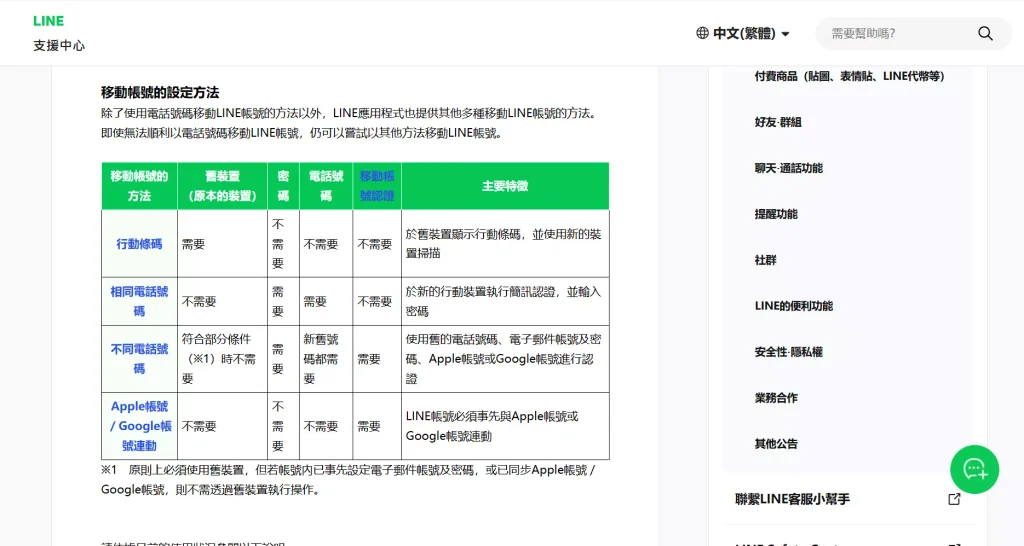Open the 支援中心 home link
The height and width of the screenshot is (546, 1024).
[59, 46]
